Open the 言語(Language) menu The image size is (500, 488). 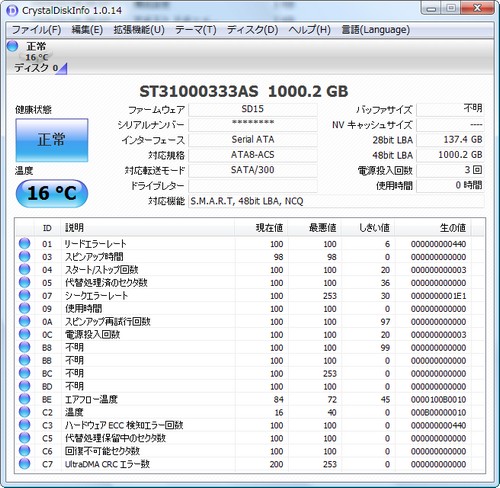[x=376, y=30]
